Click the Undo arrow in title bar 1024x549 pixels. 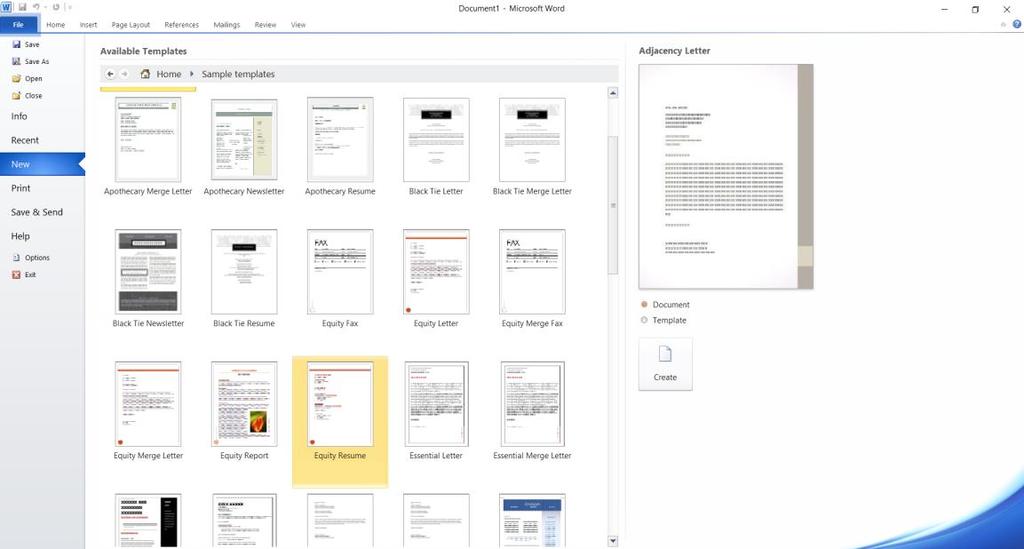coord(36,7)
